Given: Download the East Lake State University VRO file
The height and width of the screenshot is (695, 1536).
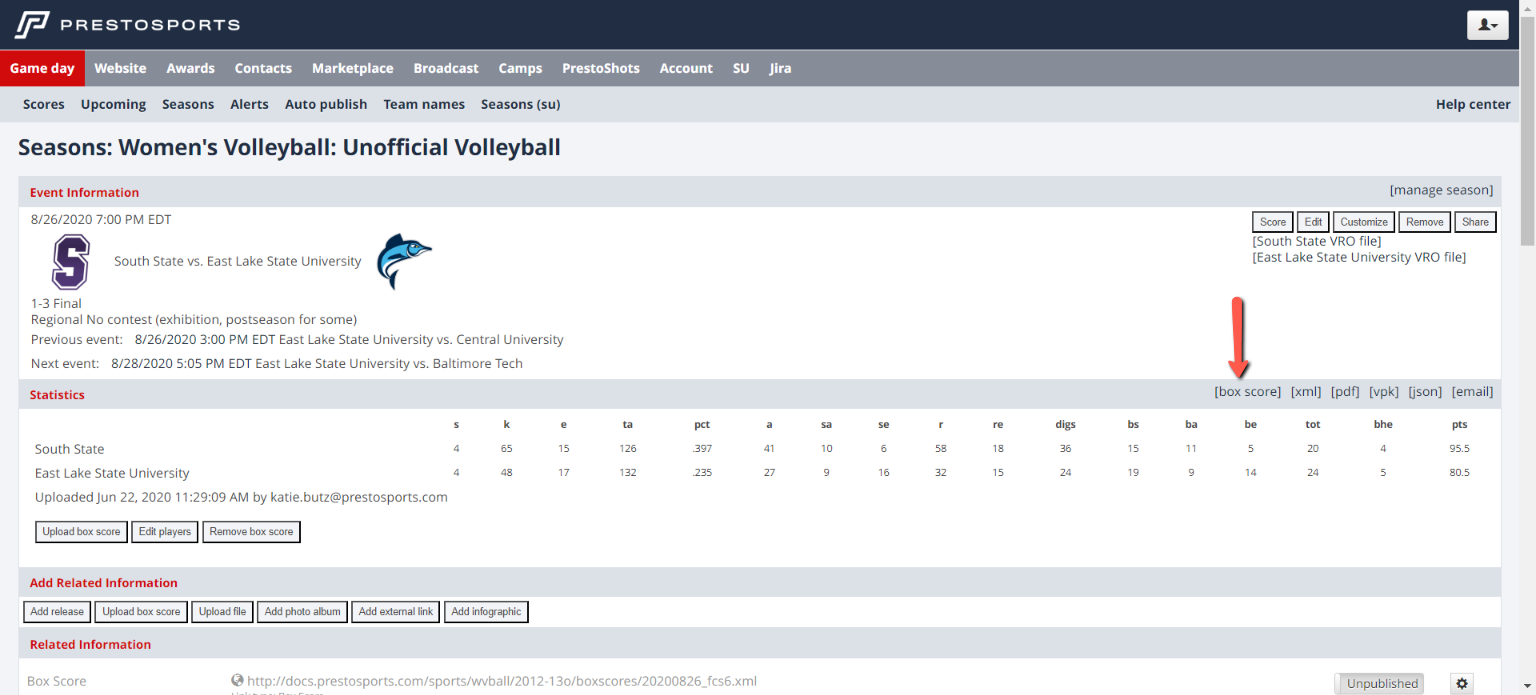Looking at the screenshot, I should click(x=1359, y=257).
